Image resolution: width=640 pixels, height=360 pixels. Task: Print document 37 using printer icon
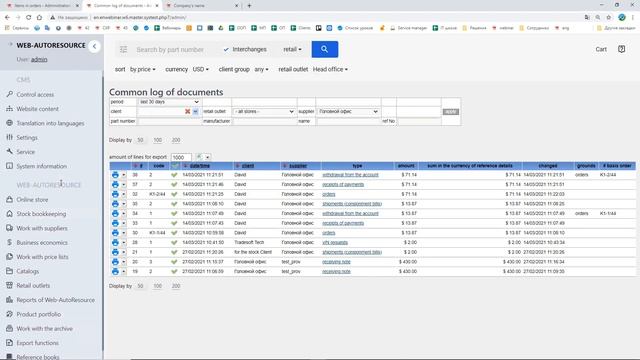click(x=115, y=184)
